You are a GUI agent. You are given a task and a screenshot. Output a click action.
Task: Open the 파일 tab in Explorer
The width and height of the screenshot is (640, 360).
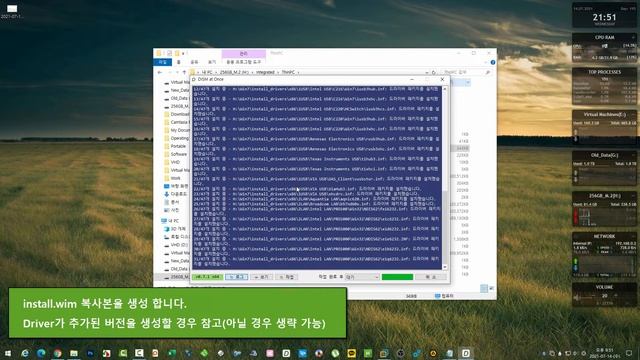162,62
